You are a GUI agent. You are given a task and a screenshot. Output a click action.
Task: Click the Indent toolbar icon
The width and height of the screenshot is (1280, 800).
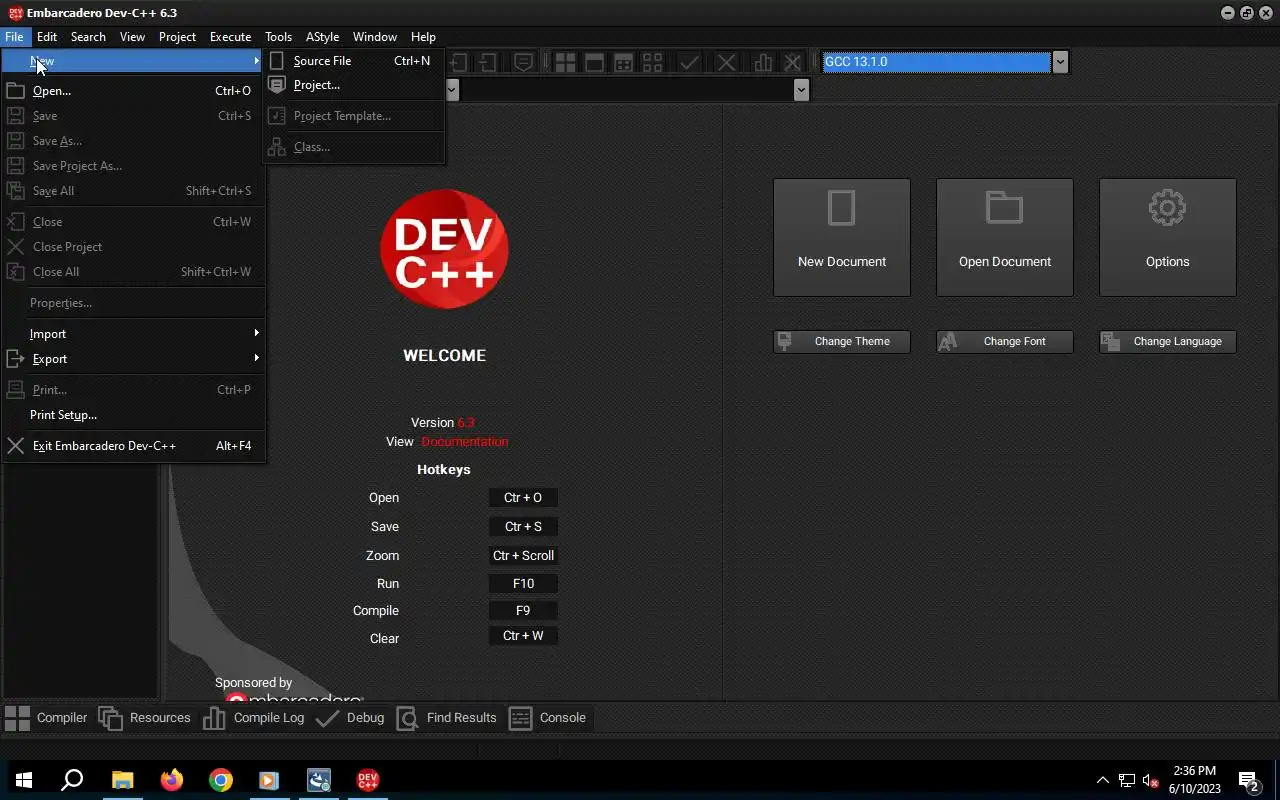click(459, 62)
